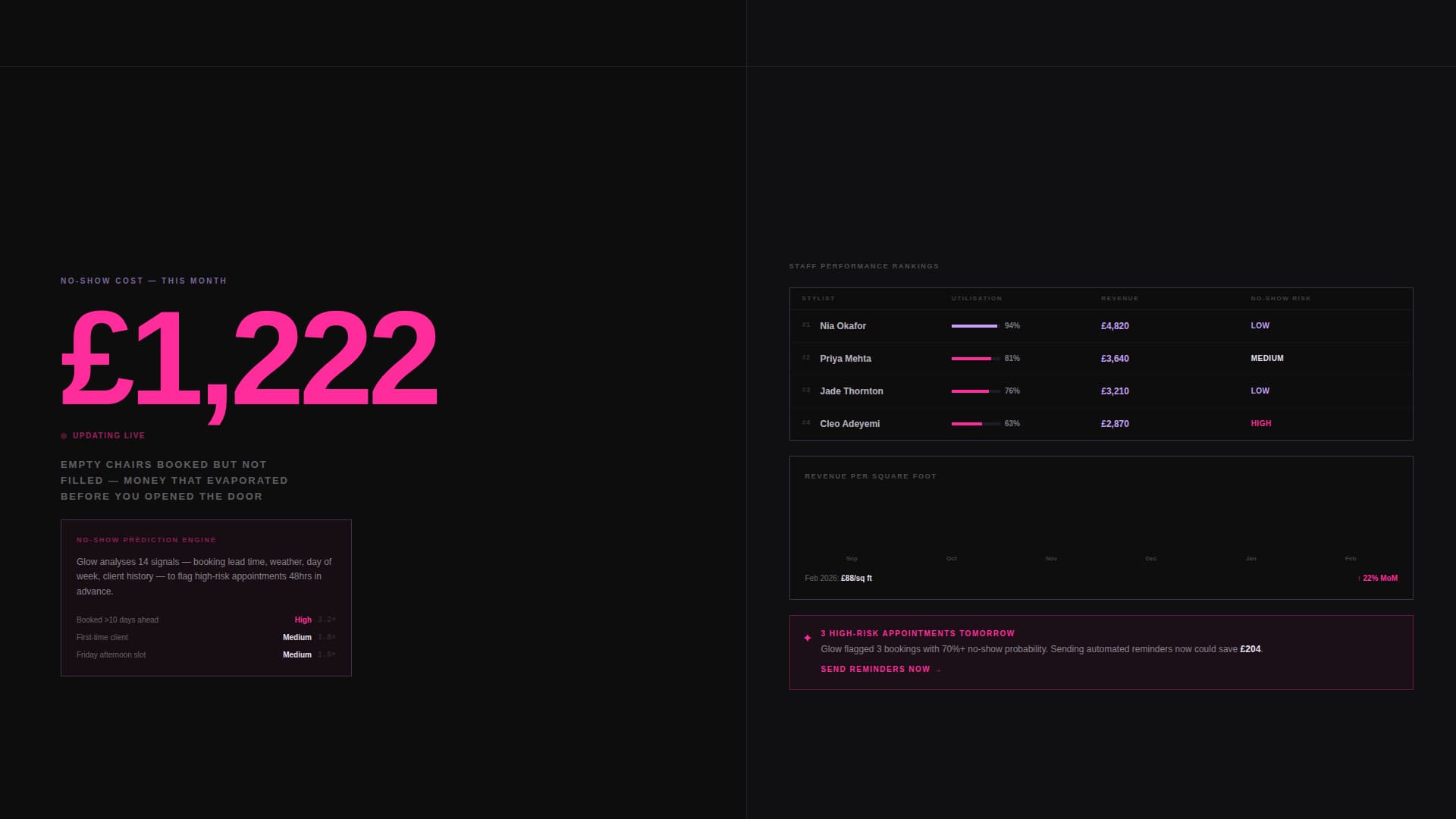Click Cleo Adeyemi's HIGH risk label
Viewport: 1456px width, 819px height.
[1261, 424]
